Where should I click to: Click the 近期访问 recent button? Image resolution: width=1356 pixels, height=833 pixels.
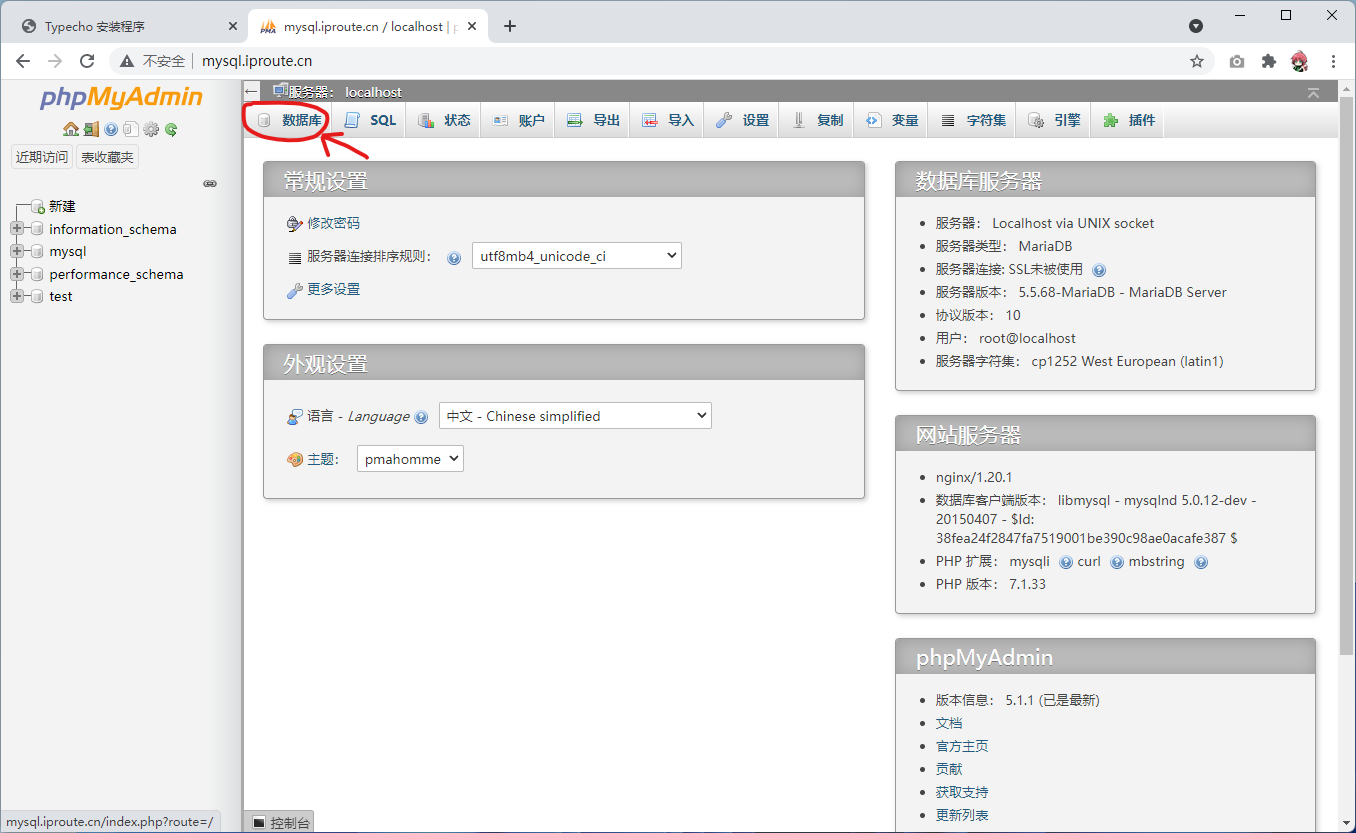tap(42, 157)
